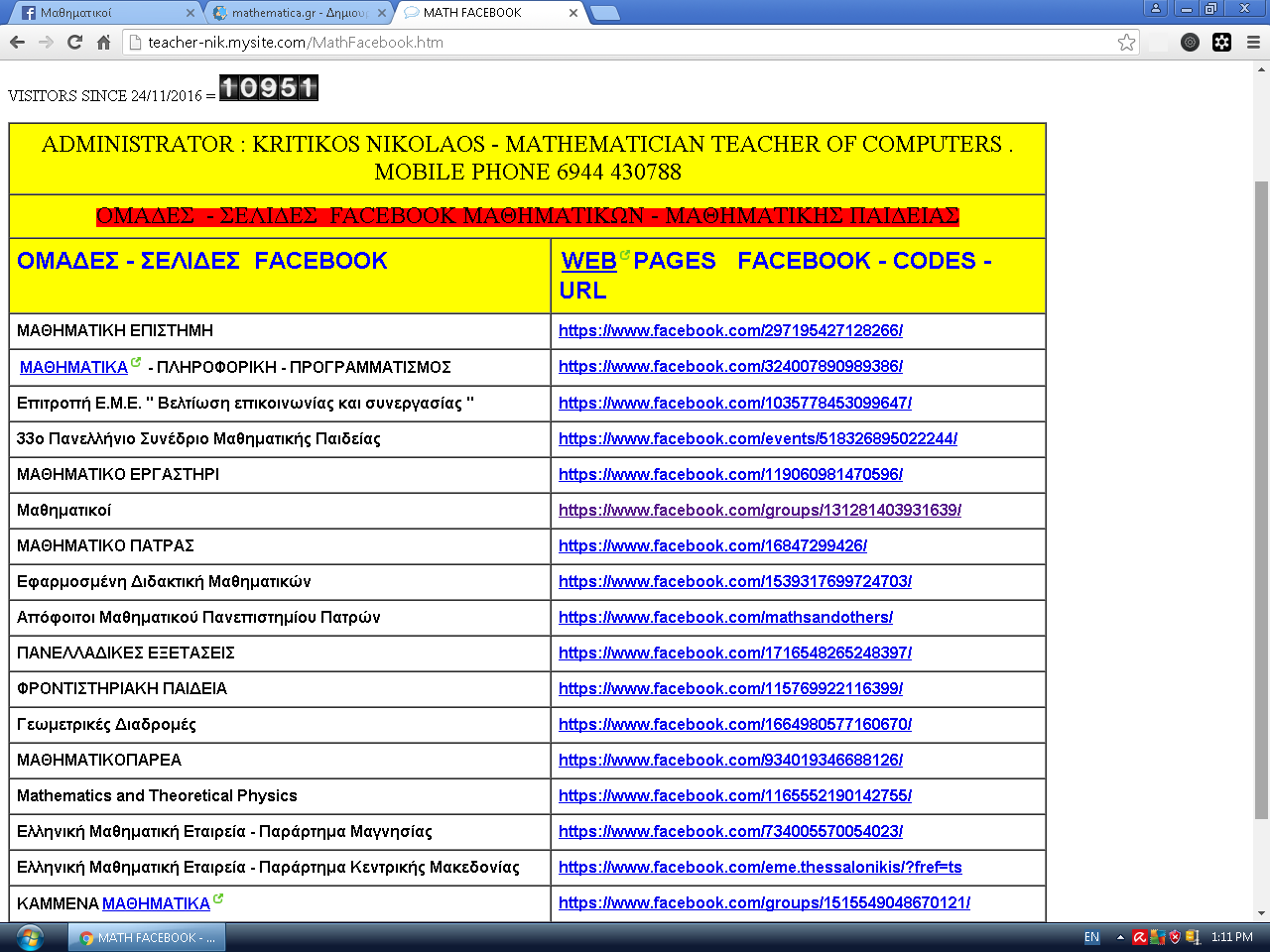This screenshot has height=952, width=1270.
Task: Open the yellow archive tray icon
Action: 1193,937
